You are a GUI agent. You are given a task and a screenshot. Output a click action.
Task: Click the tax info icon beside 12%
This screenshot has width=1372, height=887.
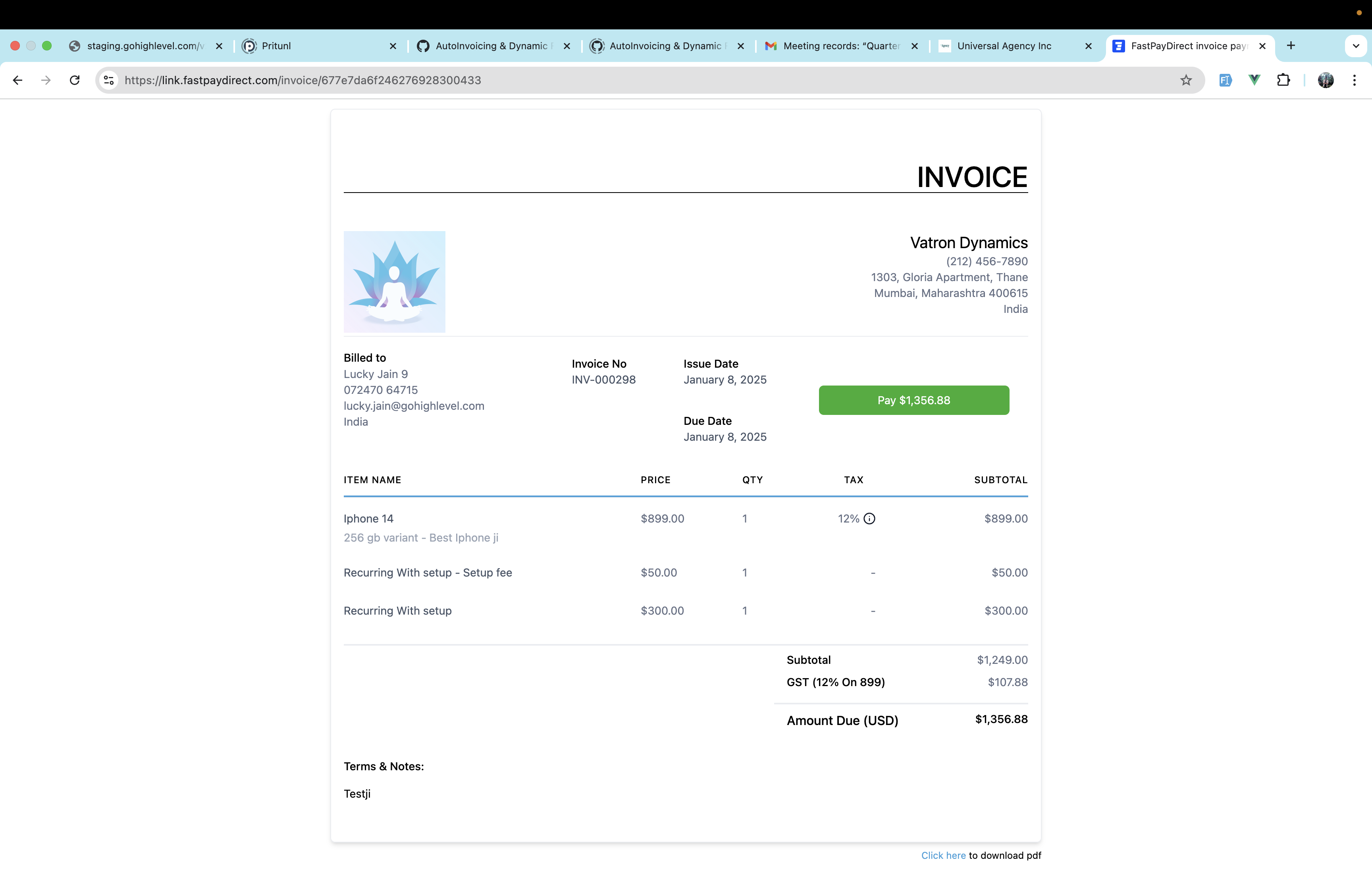click(869, 519)
